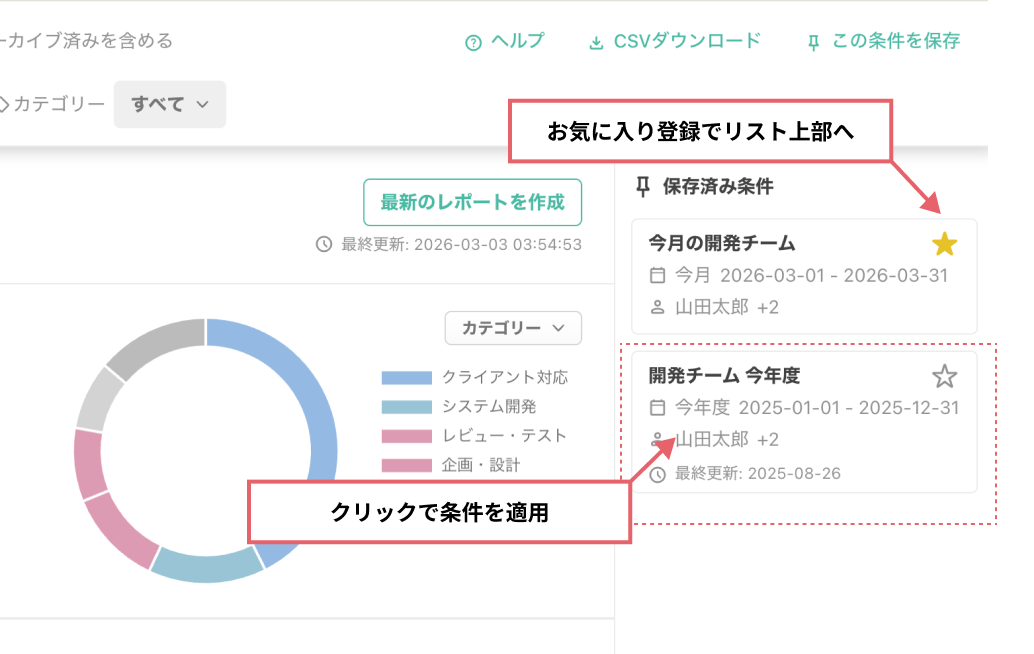The width and height of the screenshot is (1034, 654).
Task: Unfavorite 今月の開発チーム via its yellow star
Action: [x=946, y=241]
